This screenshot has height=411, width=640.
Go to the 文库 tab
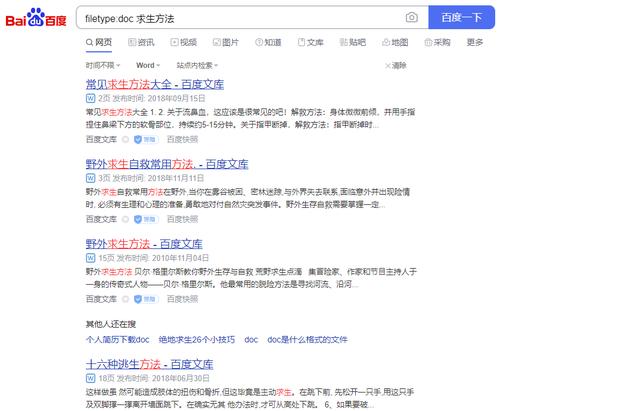click(311, 42)
